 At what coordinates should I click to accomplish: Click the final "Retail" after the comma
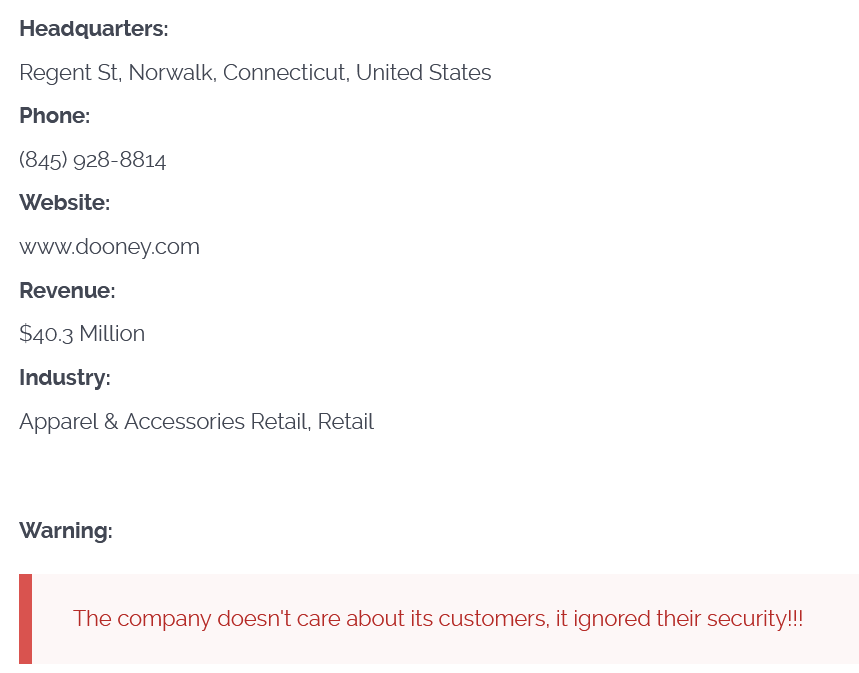(346, 422)
